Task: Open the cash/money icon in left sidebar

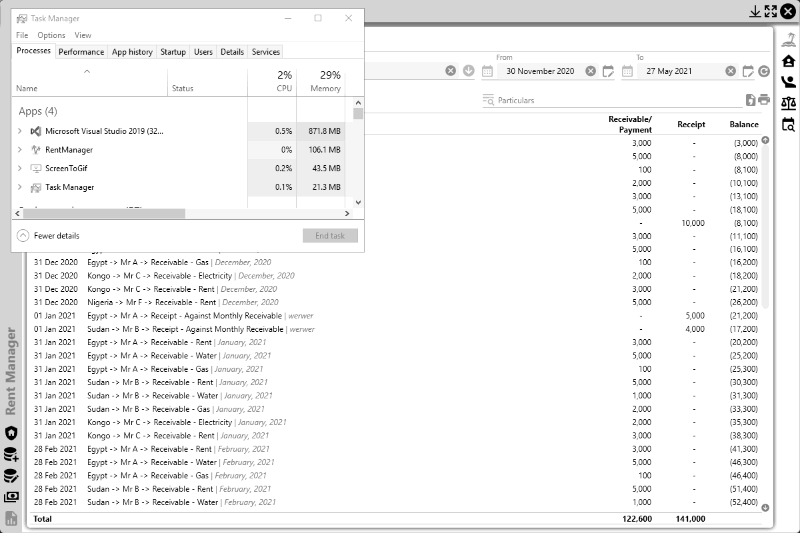Action: [11, 497]
